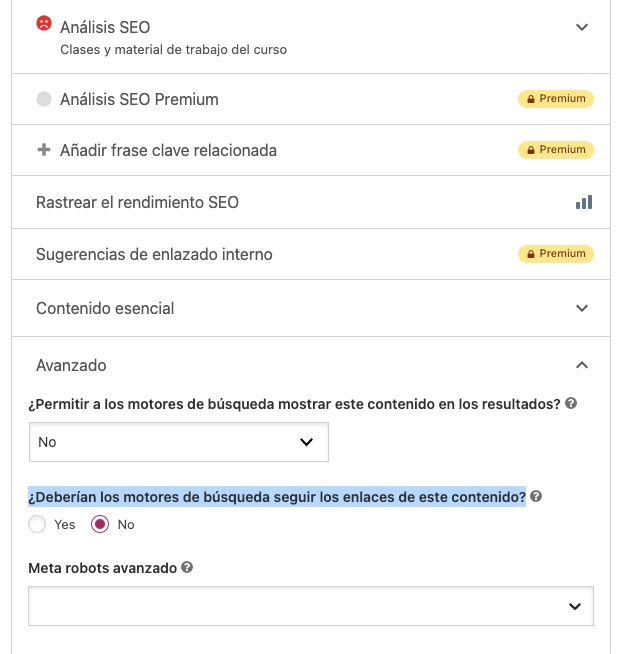Click Añadir frase clave relacionada
Screen dimensions: 619x654
[x=169, y=150]
